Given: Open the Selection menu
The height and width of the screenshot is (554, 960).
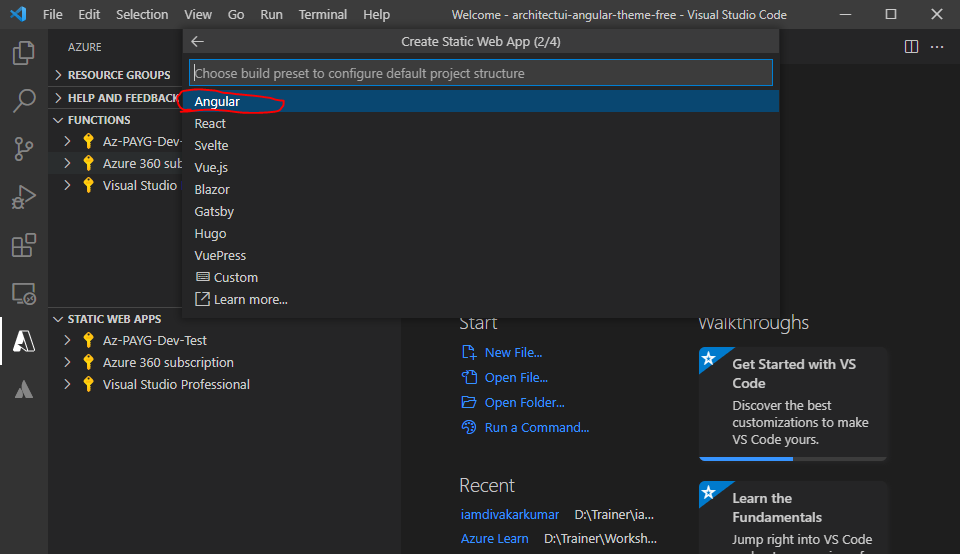Looking at the screenshot, I should (x=142, y=14).
